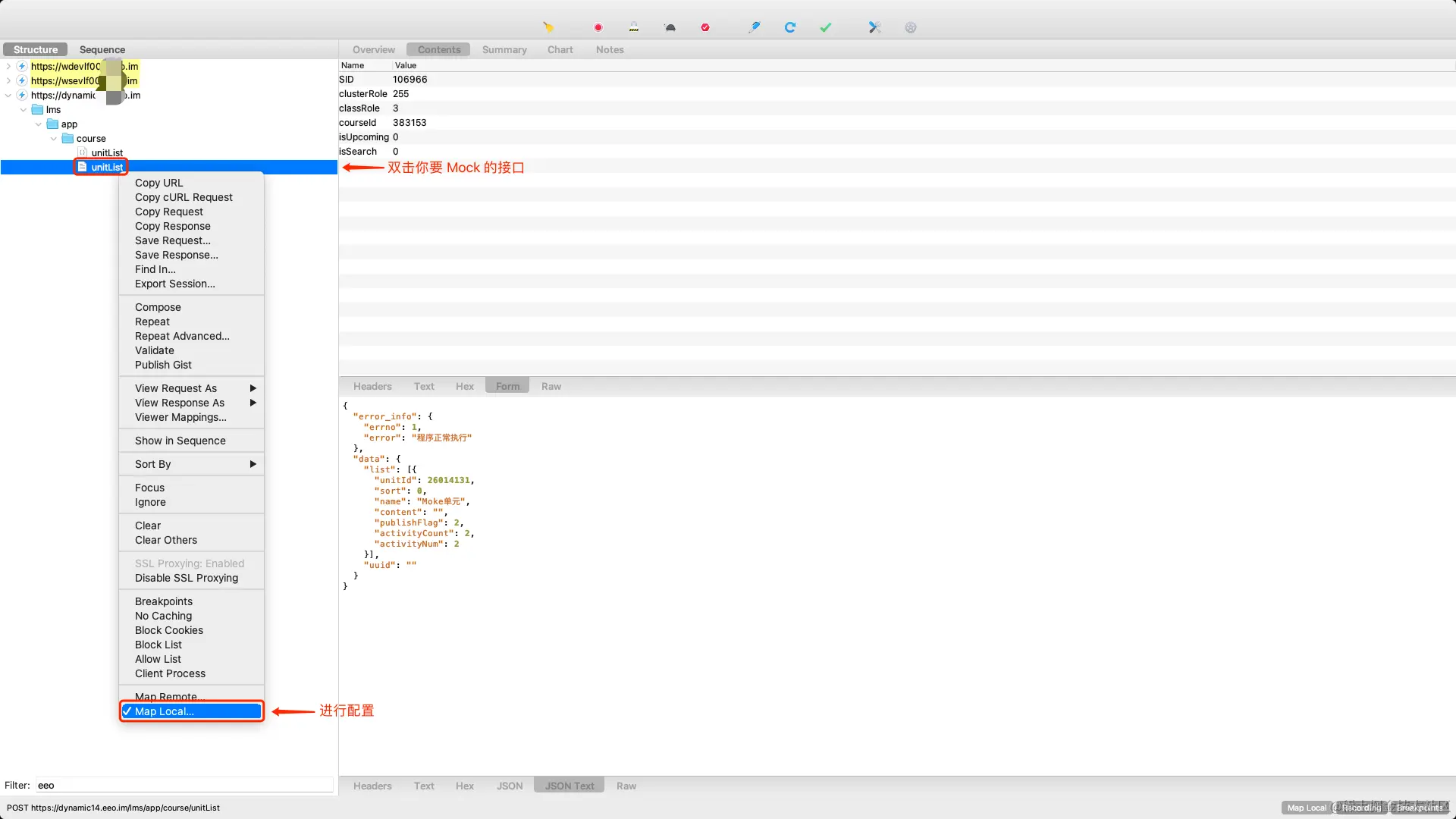Click Recording status bar button
Viewport: 1456px width, 819px height.
point(1361,808)
